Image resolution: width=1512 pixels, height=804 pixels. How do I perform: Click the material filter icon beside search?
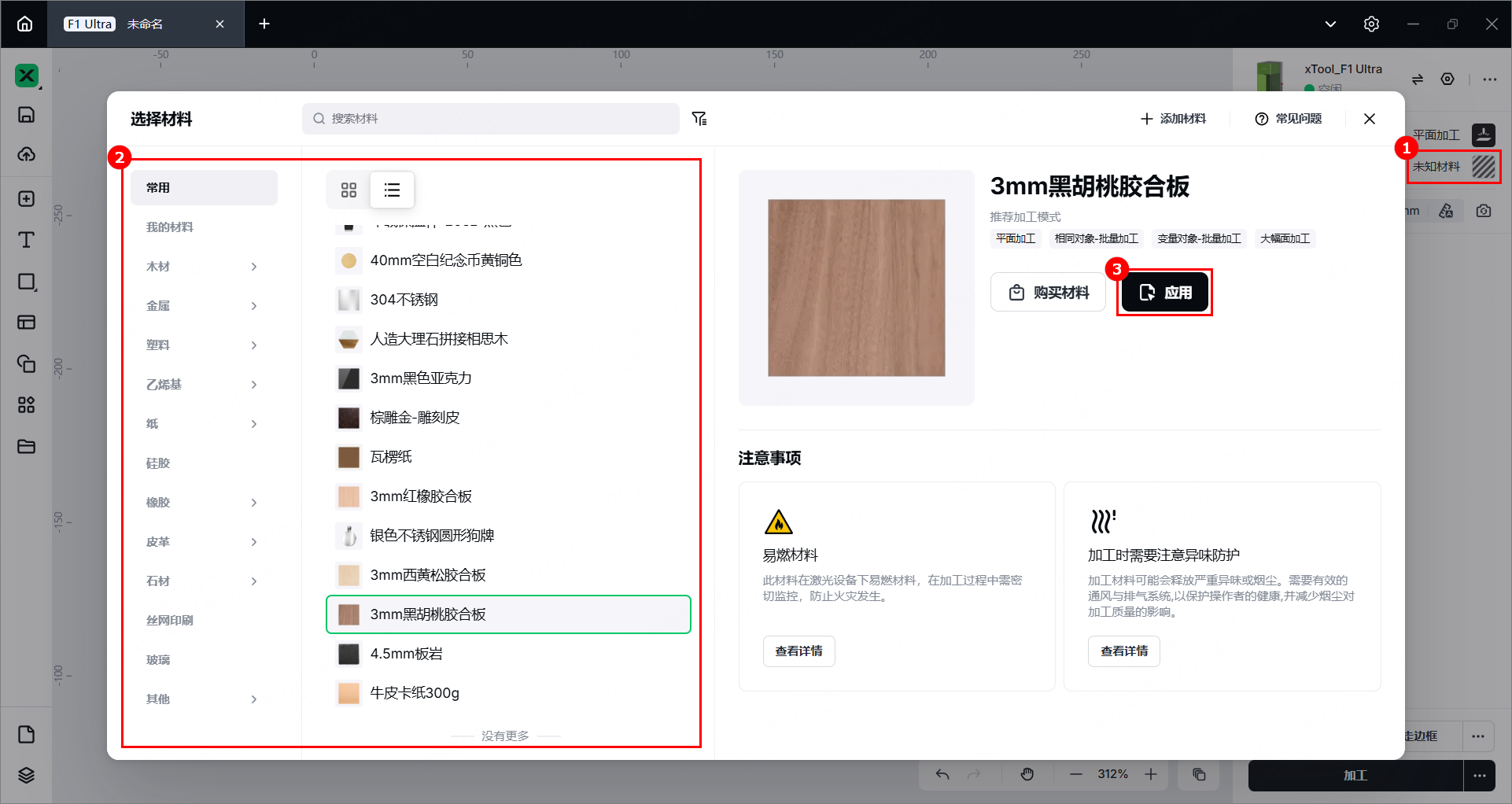pyautogui.click(x=699, y=119)
